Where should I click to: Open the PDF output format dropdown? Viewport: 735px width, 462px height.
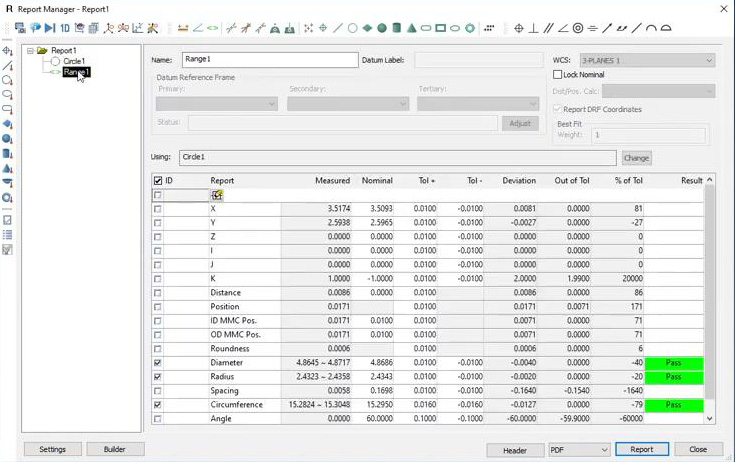[x=579, y=450]
